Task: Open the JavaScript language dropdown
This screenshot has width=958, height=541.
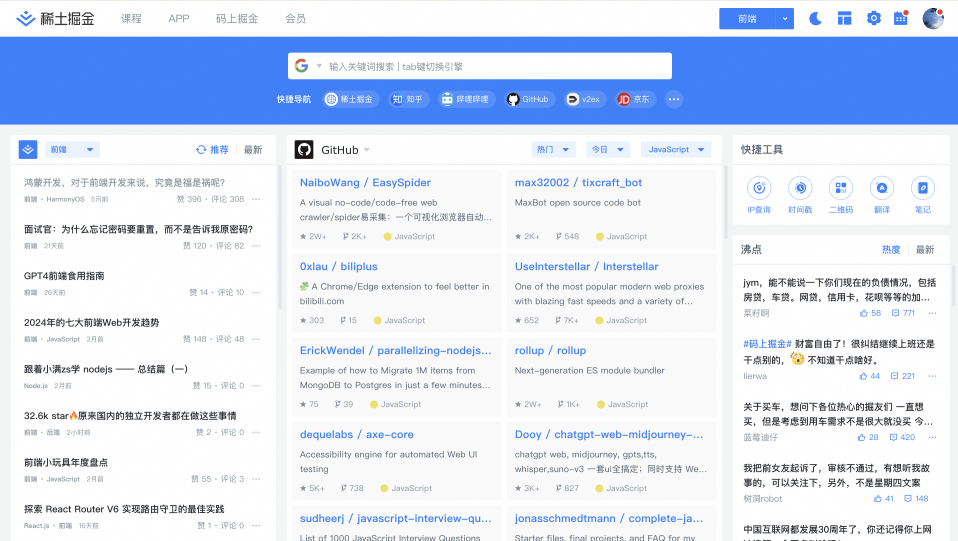Action: 676,149
